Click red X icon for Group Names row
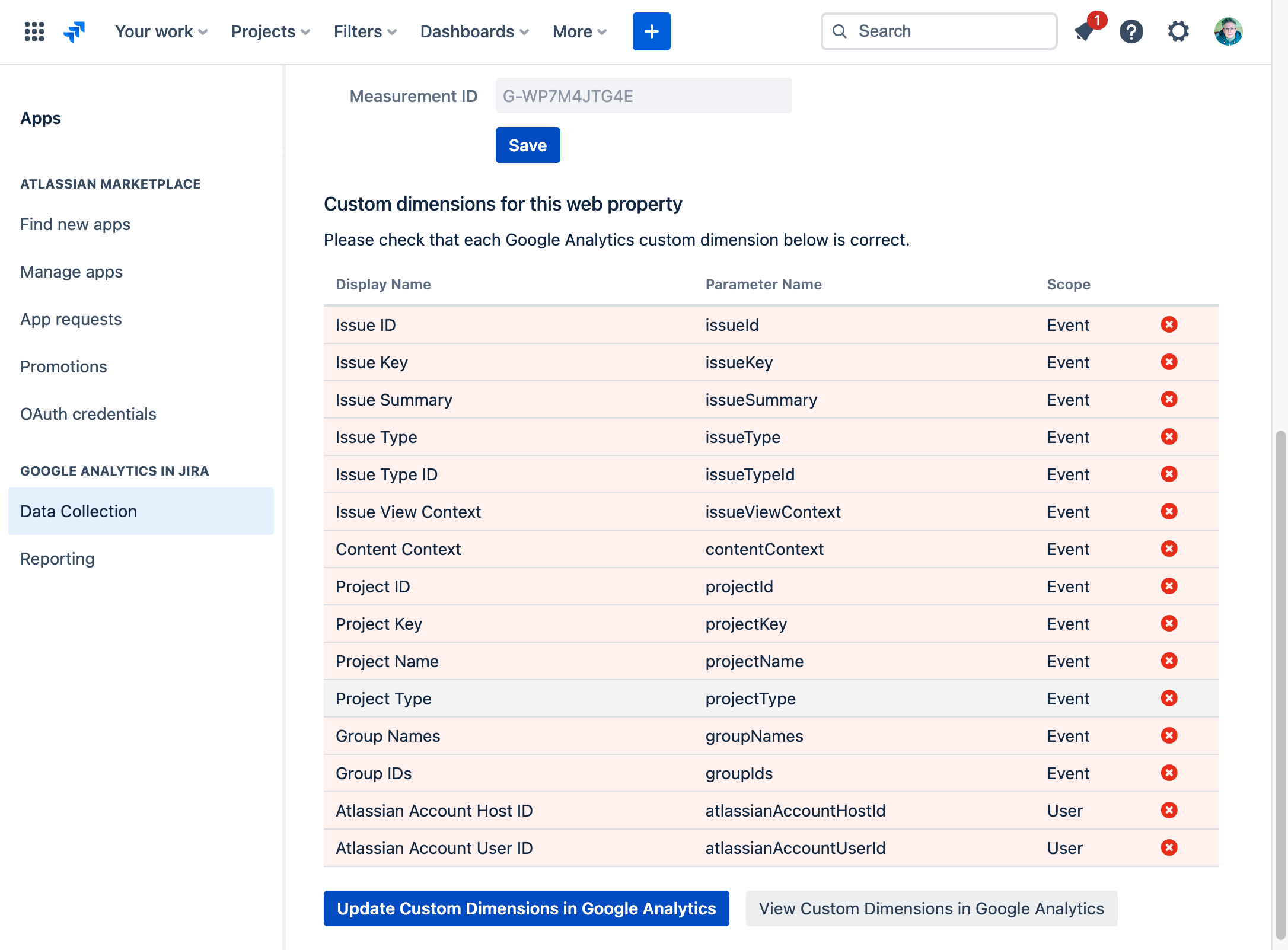 1169,735
